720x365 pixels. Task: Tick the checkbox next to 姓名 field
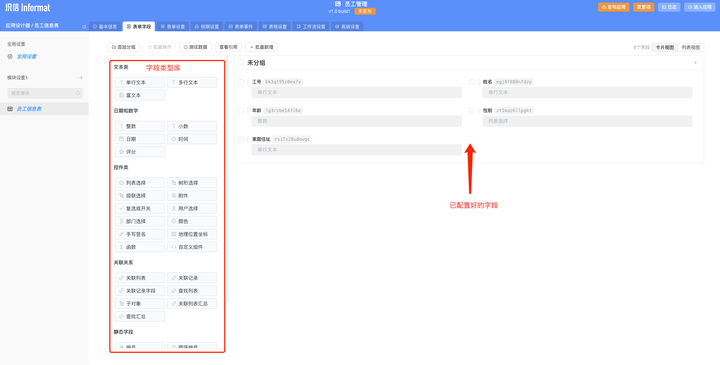472,82
